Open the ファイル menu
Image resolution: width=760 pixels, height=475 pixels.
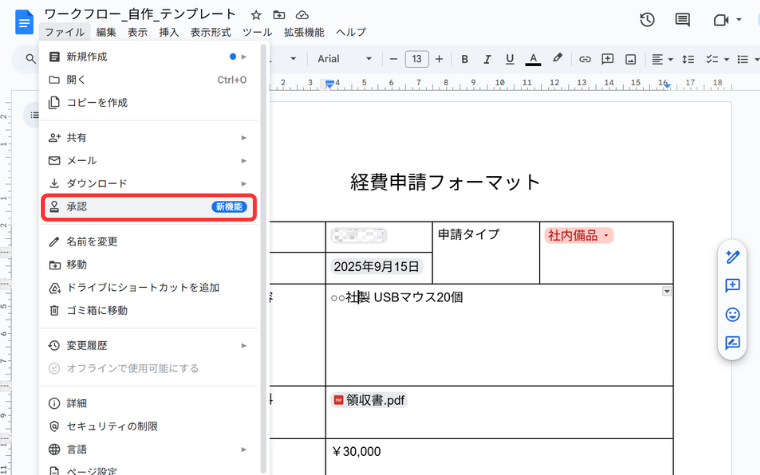(x=64, y=32)
